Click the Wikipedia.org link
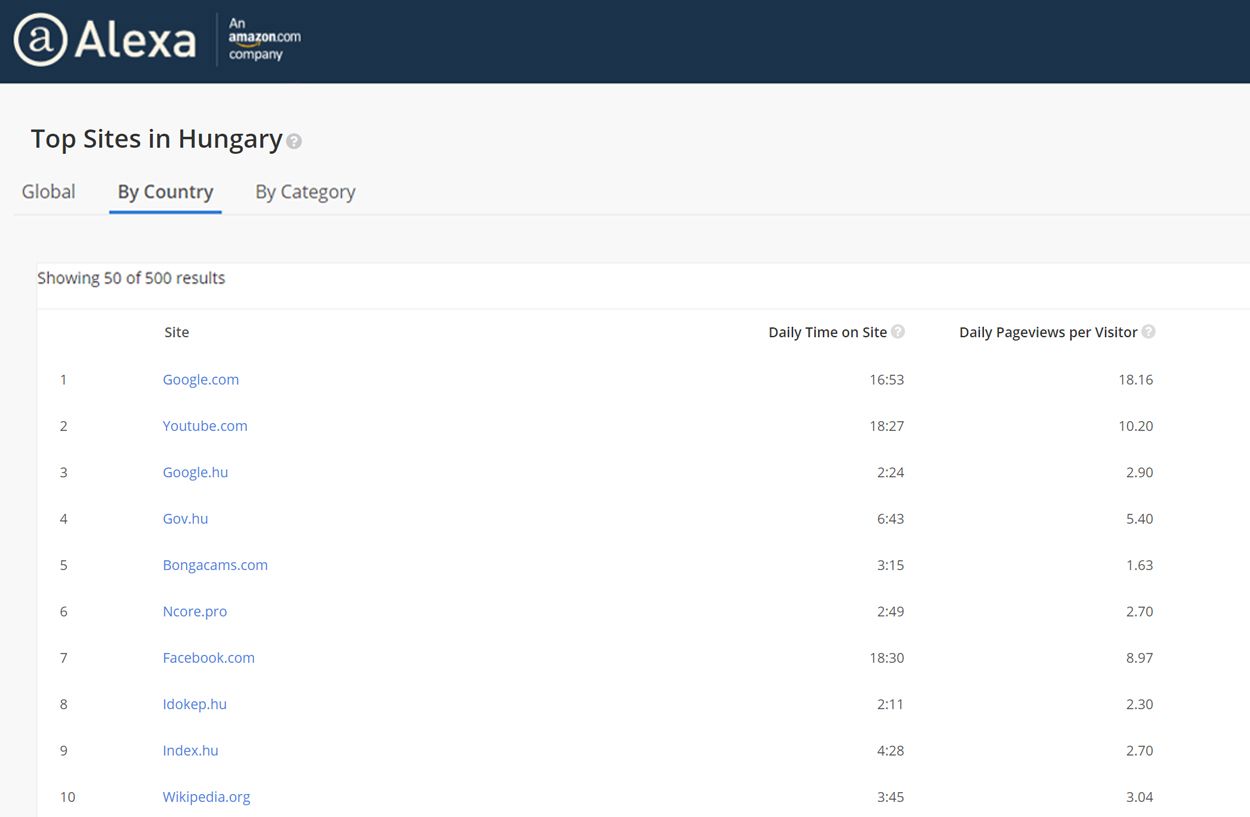1250x817 pixels. tap(206, 797)
